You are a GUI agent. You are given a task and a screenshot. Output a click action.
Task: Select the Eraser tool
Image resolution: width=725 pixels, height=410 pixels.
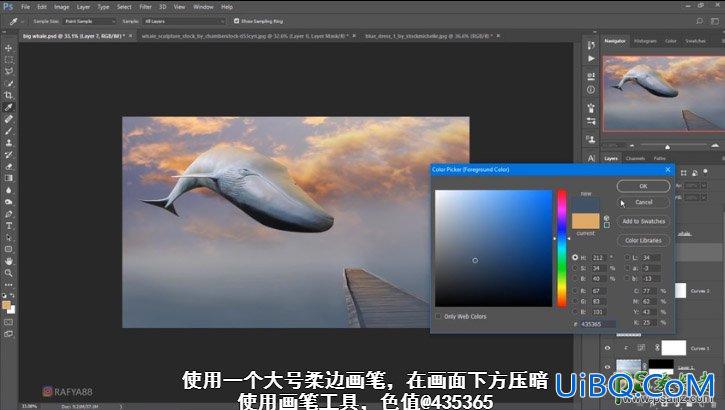(x=8, y=166)
